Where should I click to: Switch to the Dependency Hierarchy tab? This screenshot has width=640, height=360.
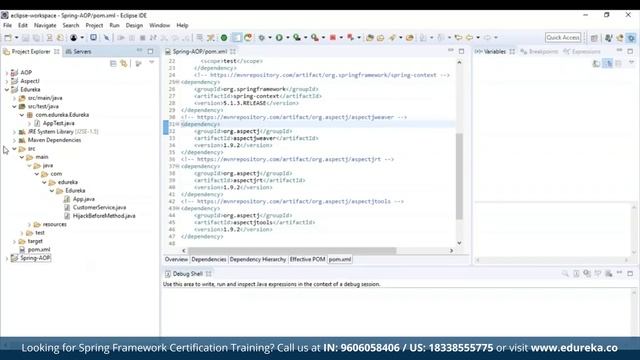pyautogui.click(x=258, y=260)
